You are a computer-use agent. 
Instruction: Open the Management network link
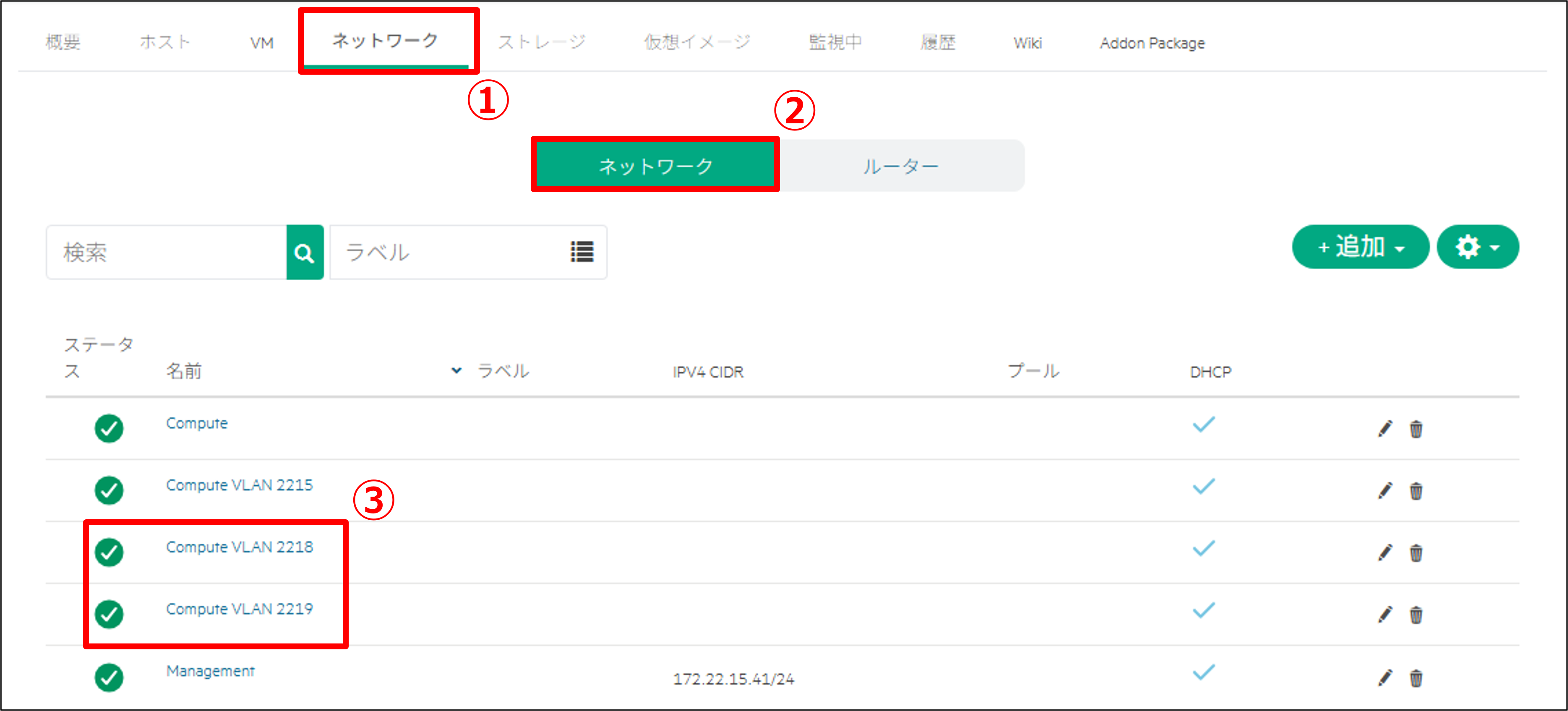(210, 671)
